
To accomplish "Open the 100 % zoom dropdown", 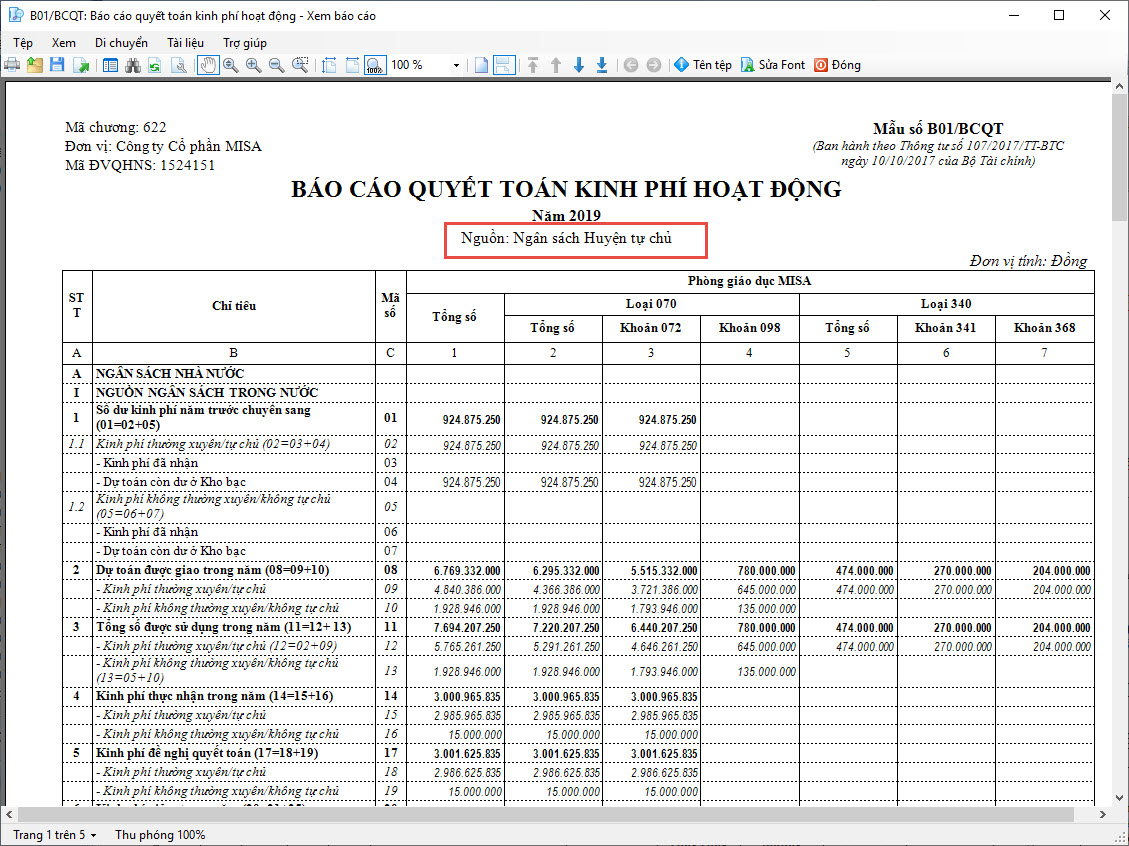I will (456, 65).
